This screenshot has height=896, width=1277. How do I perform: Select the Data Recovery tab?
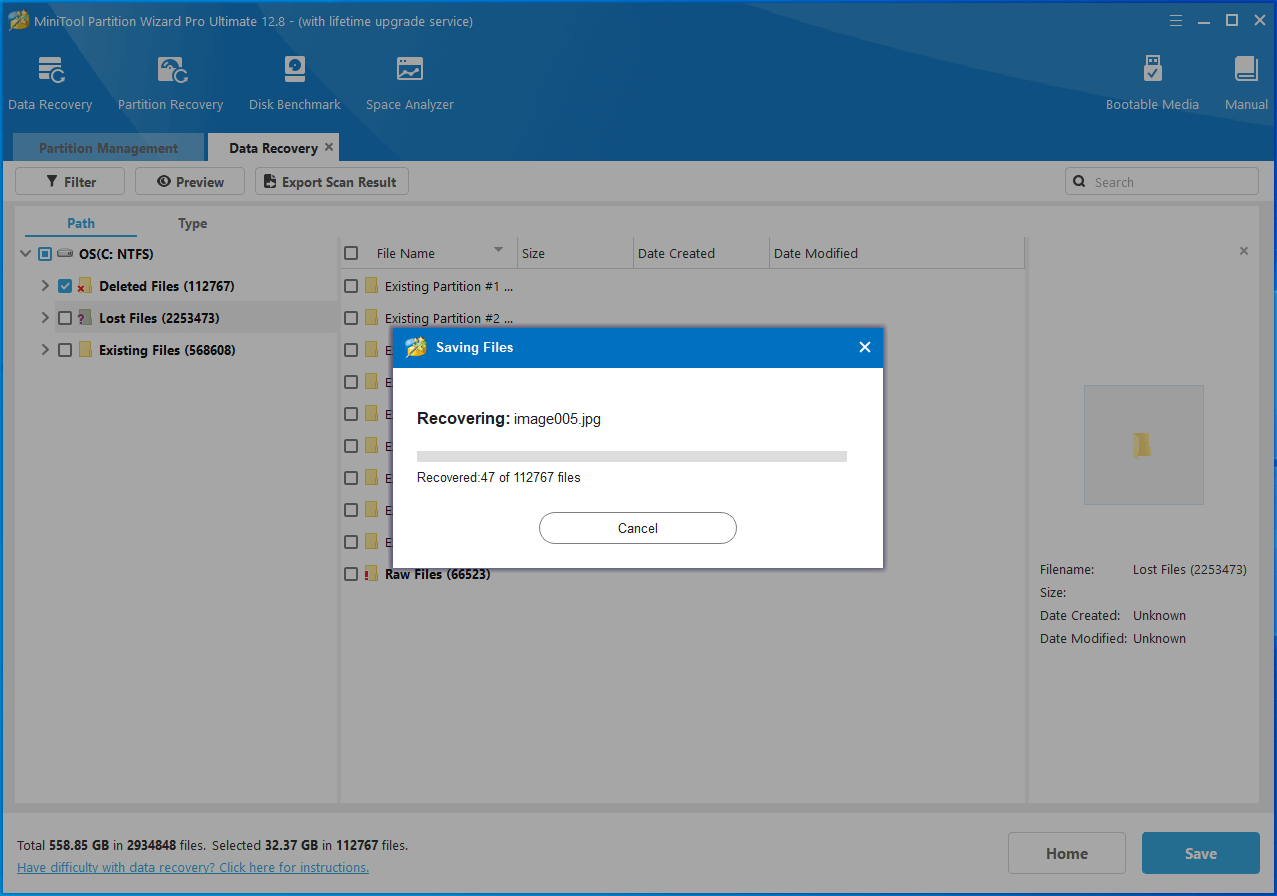pyautogui.click(x=273, y=148)
